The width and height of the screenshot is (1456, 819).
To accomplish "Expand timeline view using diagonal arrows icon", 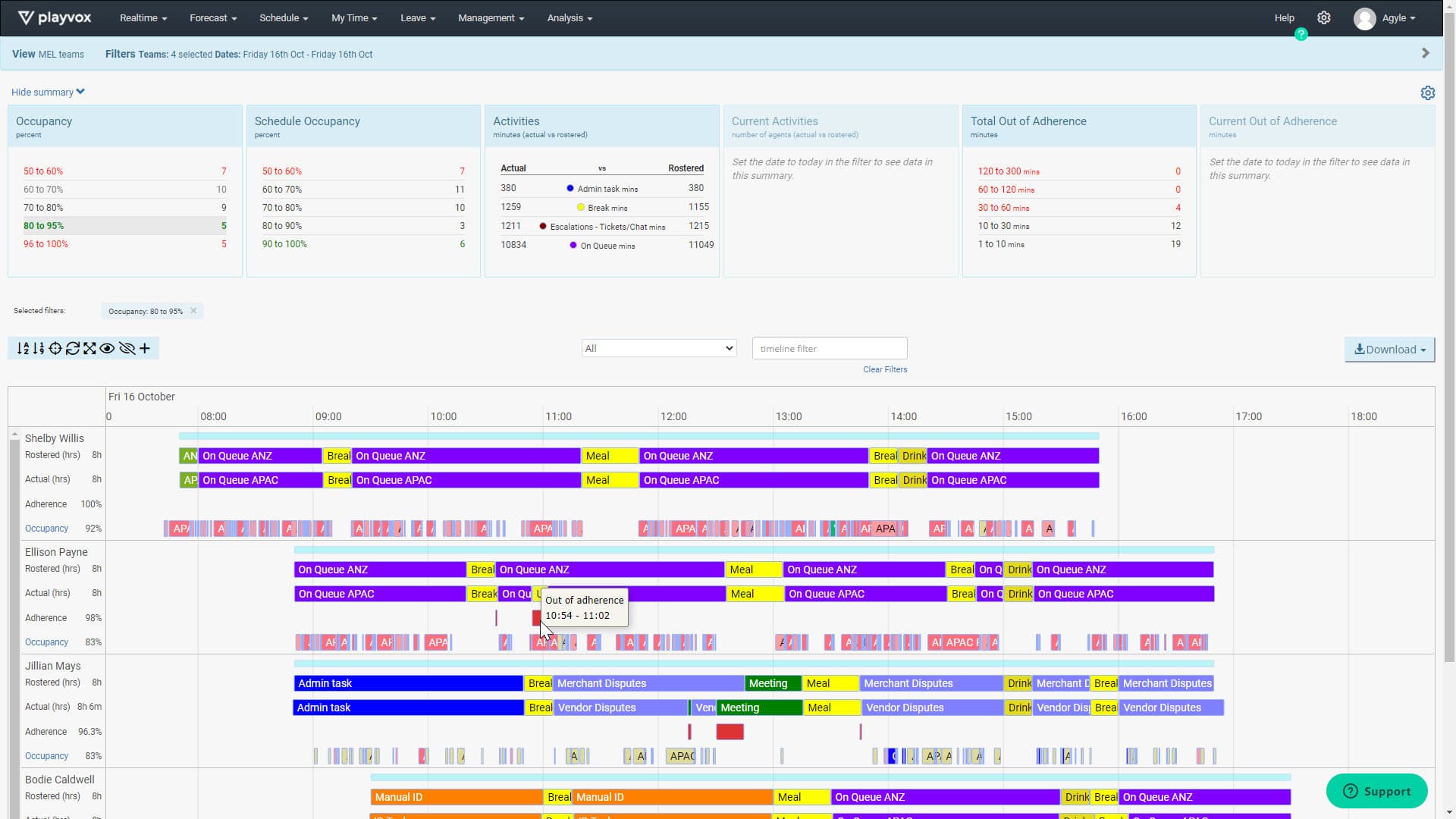I will (89, 348).
